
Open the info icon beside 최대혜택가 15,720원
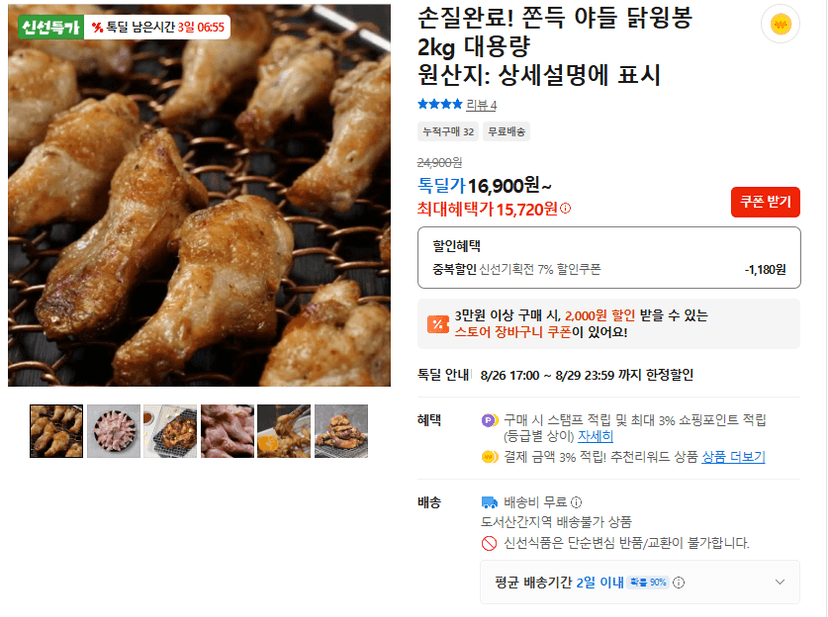point(566,209)
